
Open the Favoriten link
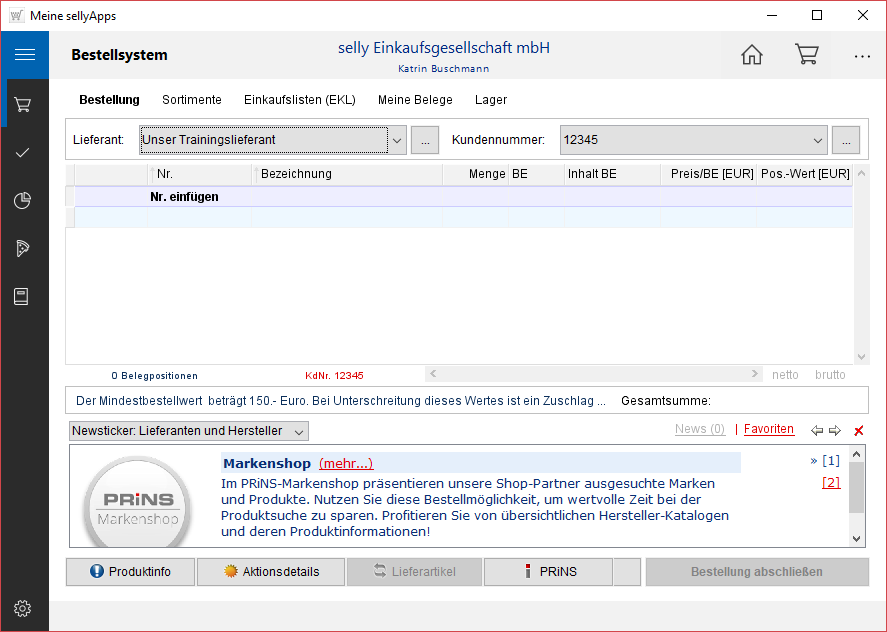coord(768,429)
